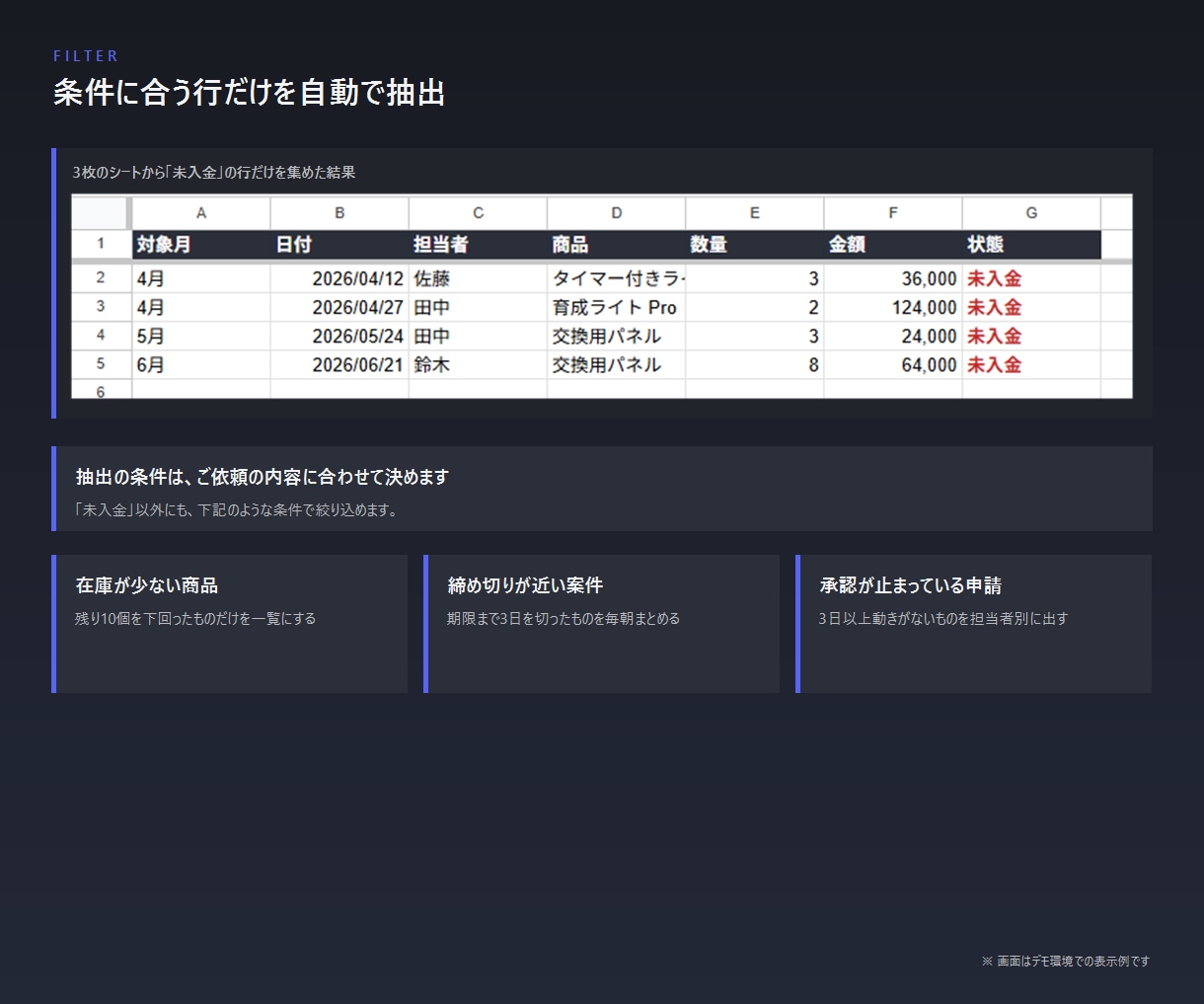Screen dimensions: 1204x1004
Task: Select 交換用パネル in the 5月 row
Action: click(617, 336)
